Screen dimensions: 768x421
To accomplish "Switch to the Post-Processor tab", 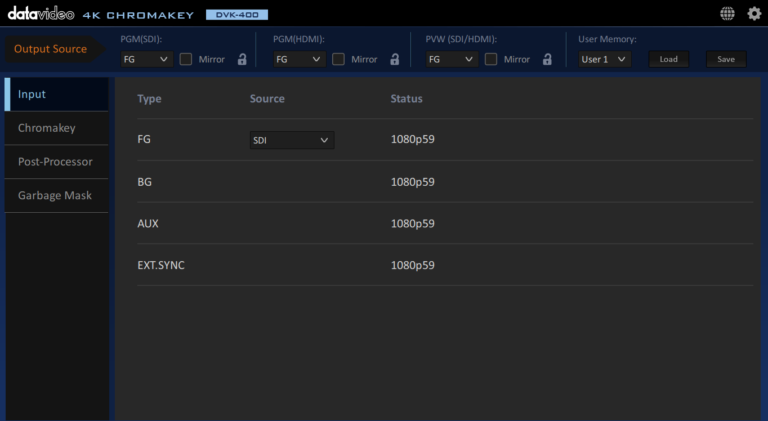I will (x=56, y=162).
